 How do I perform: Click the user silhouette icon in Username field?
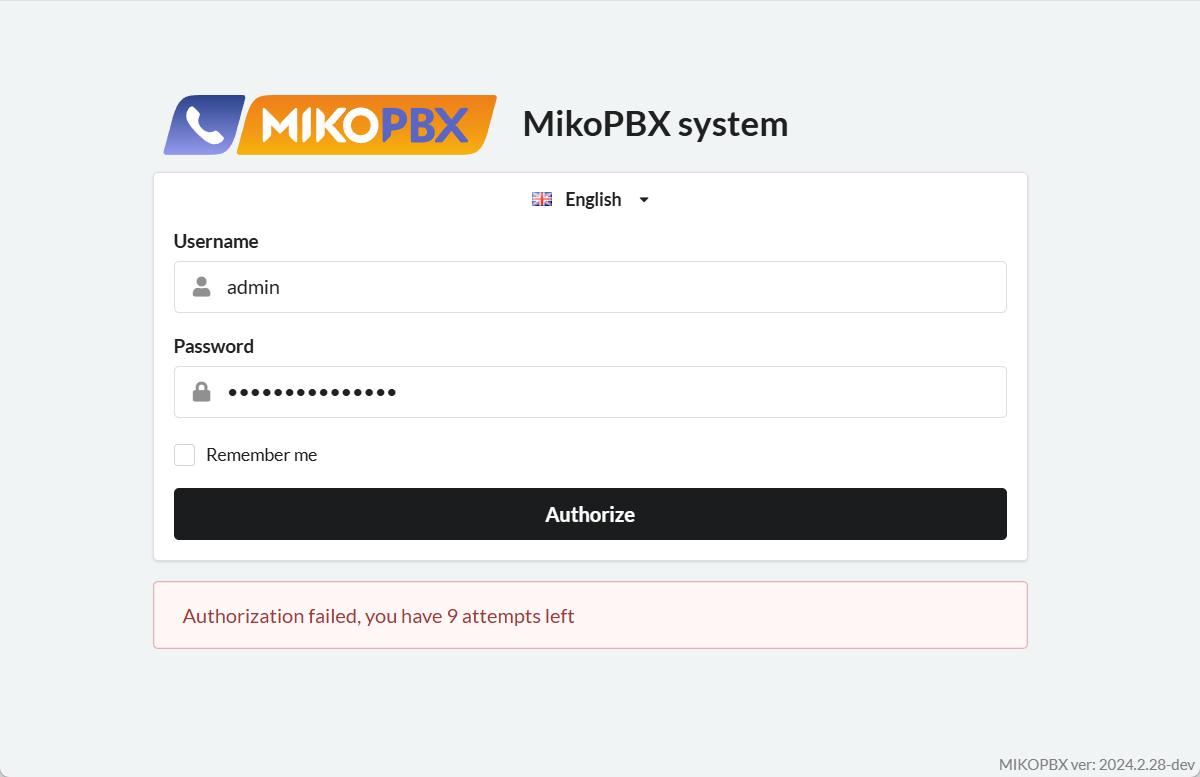point(202,287)
